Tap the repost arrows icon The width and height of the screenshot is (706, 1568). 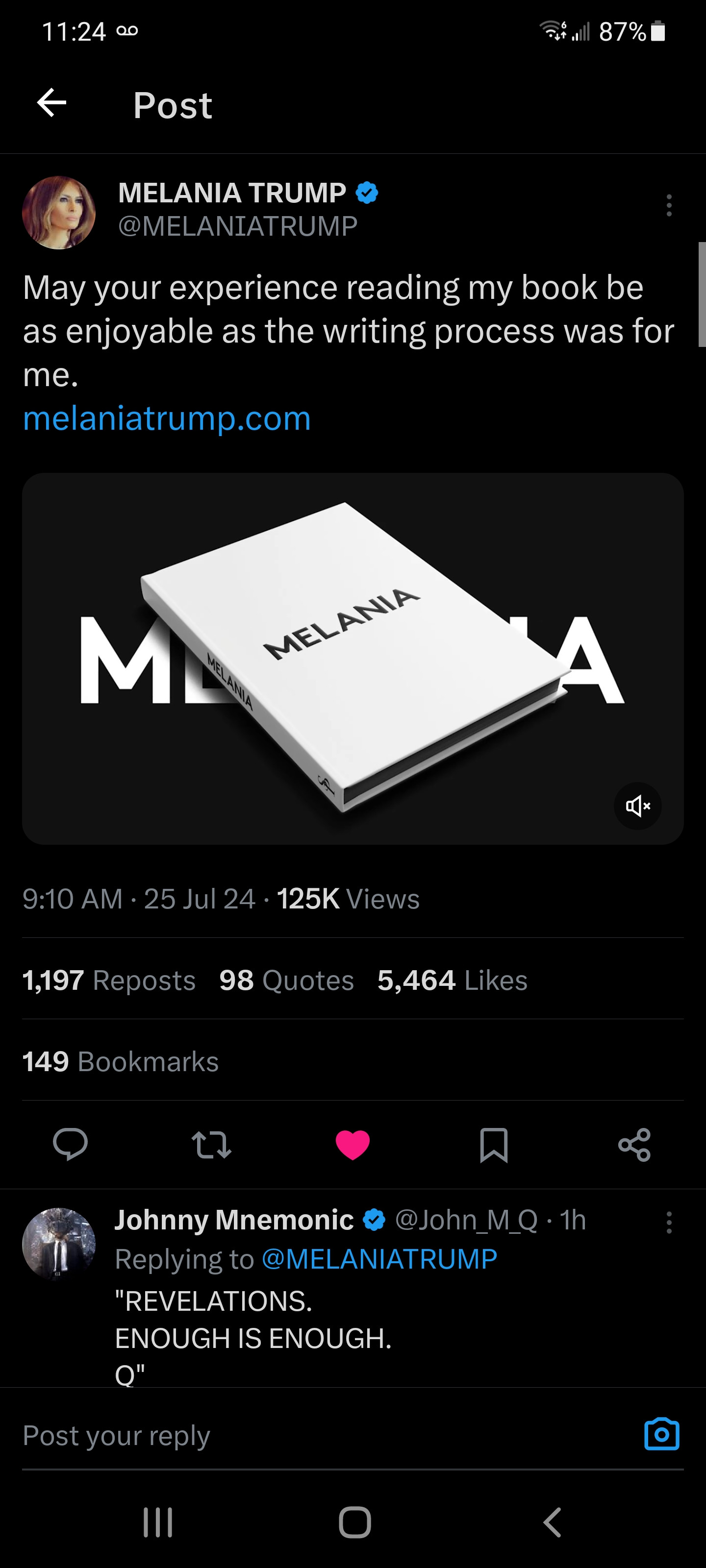click(x=211, y=1144)
